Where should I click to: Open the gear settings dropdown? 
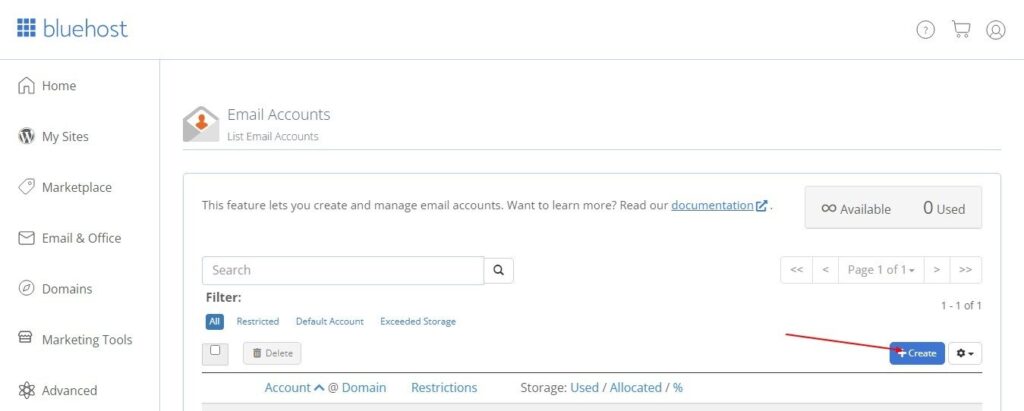tap(965, 353)
